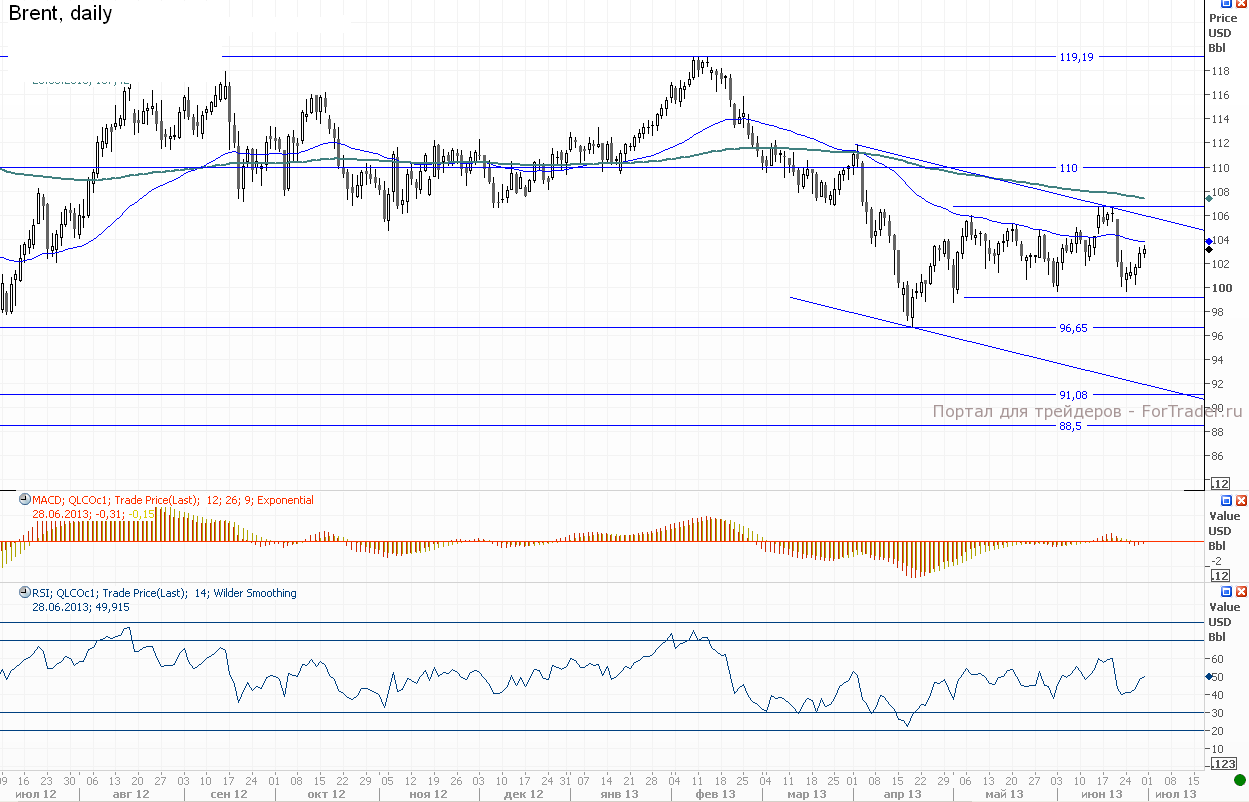Click the 119,19 resistance level label
Image resolution: width=1249 pixels, height=802 pixels.
[1076, 57]
